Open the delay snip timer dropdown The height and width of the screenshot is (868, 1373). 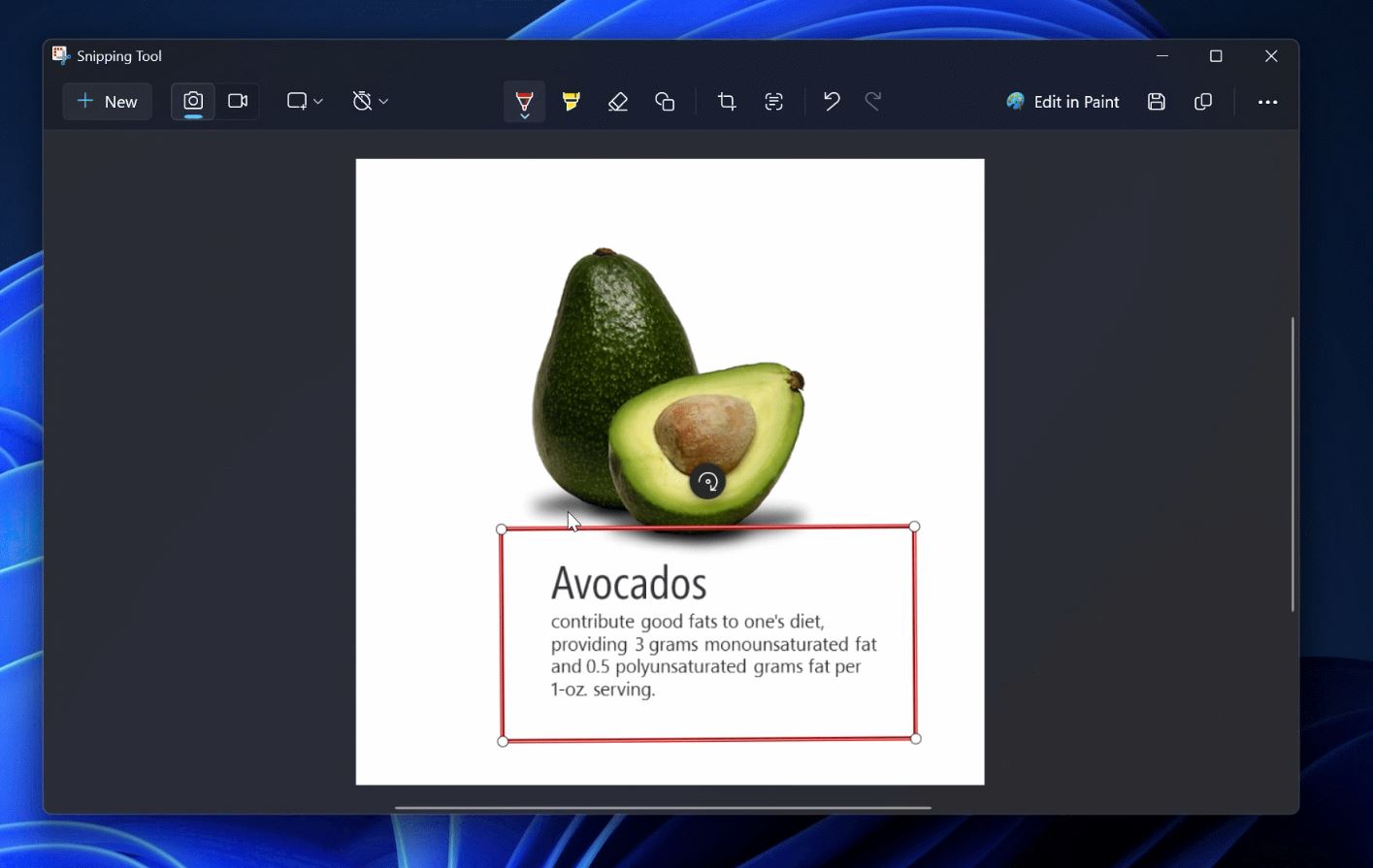coord(370,101)
